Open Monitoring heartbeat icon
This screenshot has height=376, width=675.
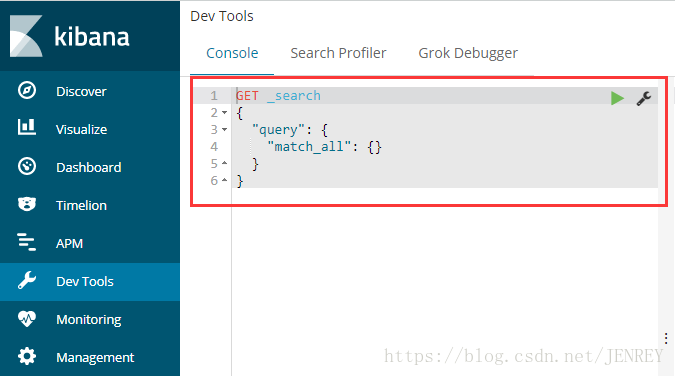pyautogui.click(x=27, y=318)
